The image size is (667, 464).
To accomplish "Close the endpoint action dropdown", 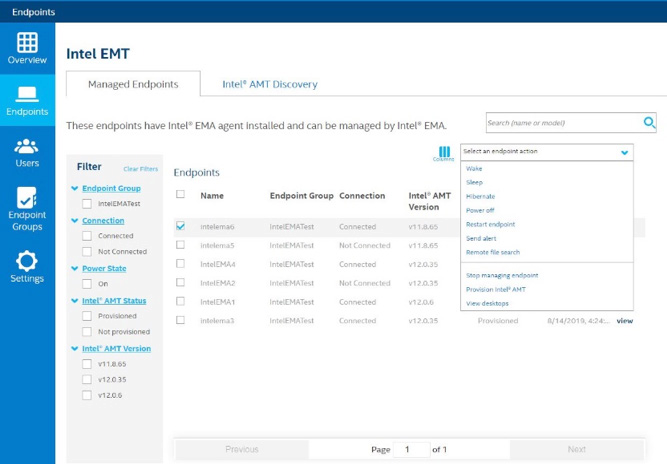I will 624,152.
